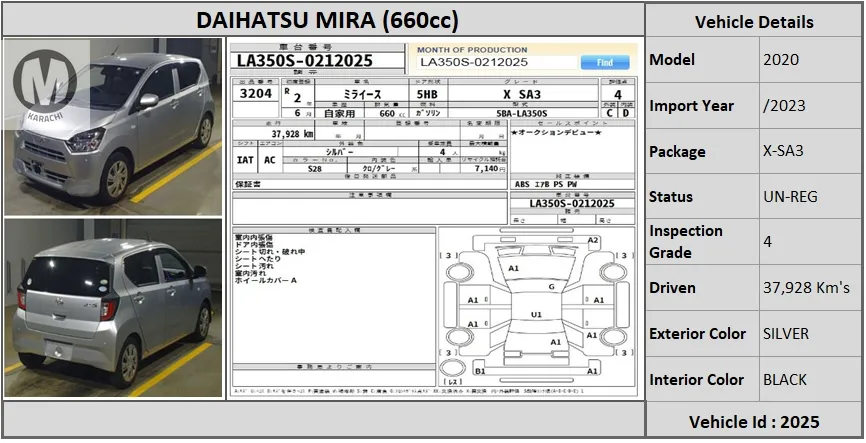Click the 5HB door type cell
The width and height of the screenshot is (866, 443).
pyautogui.click(x=427, y=94)
